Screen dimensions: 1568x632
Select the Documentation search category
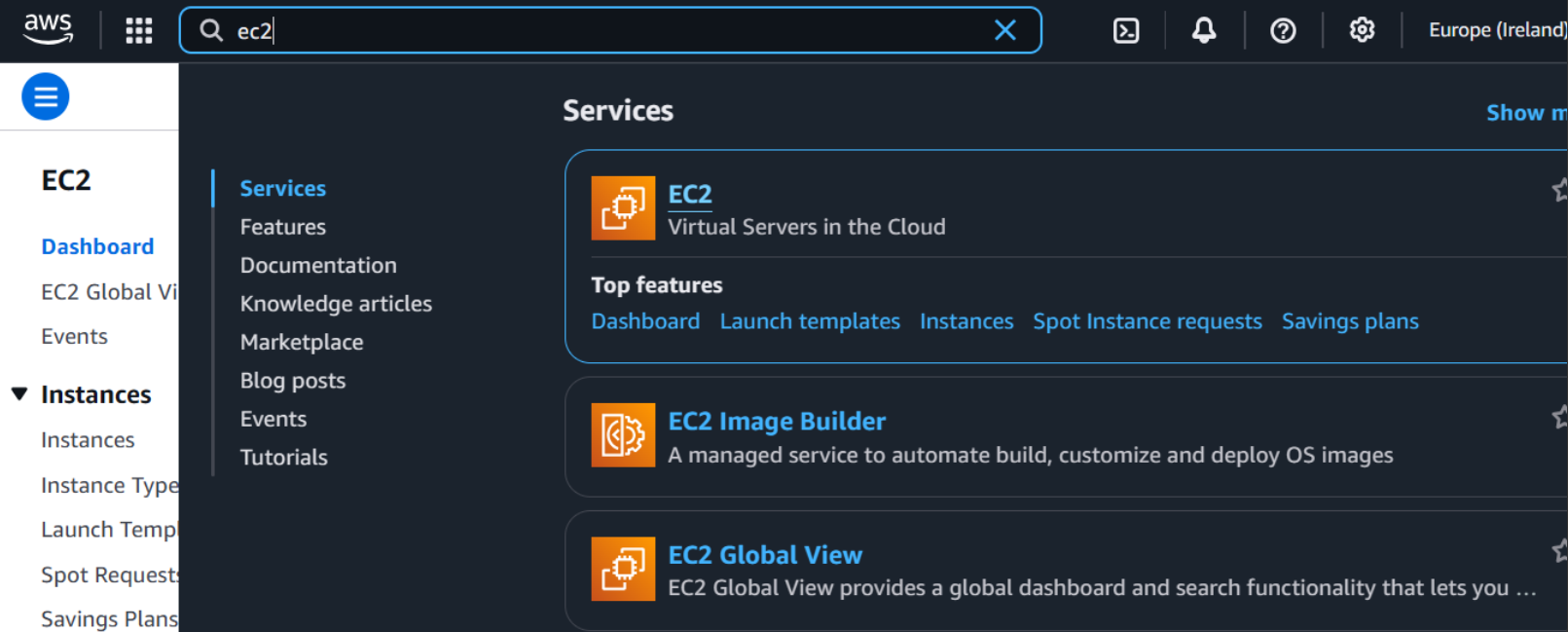click(318, 265)
